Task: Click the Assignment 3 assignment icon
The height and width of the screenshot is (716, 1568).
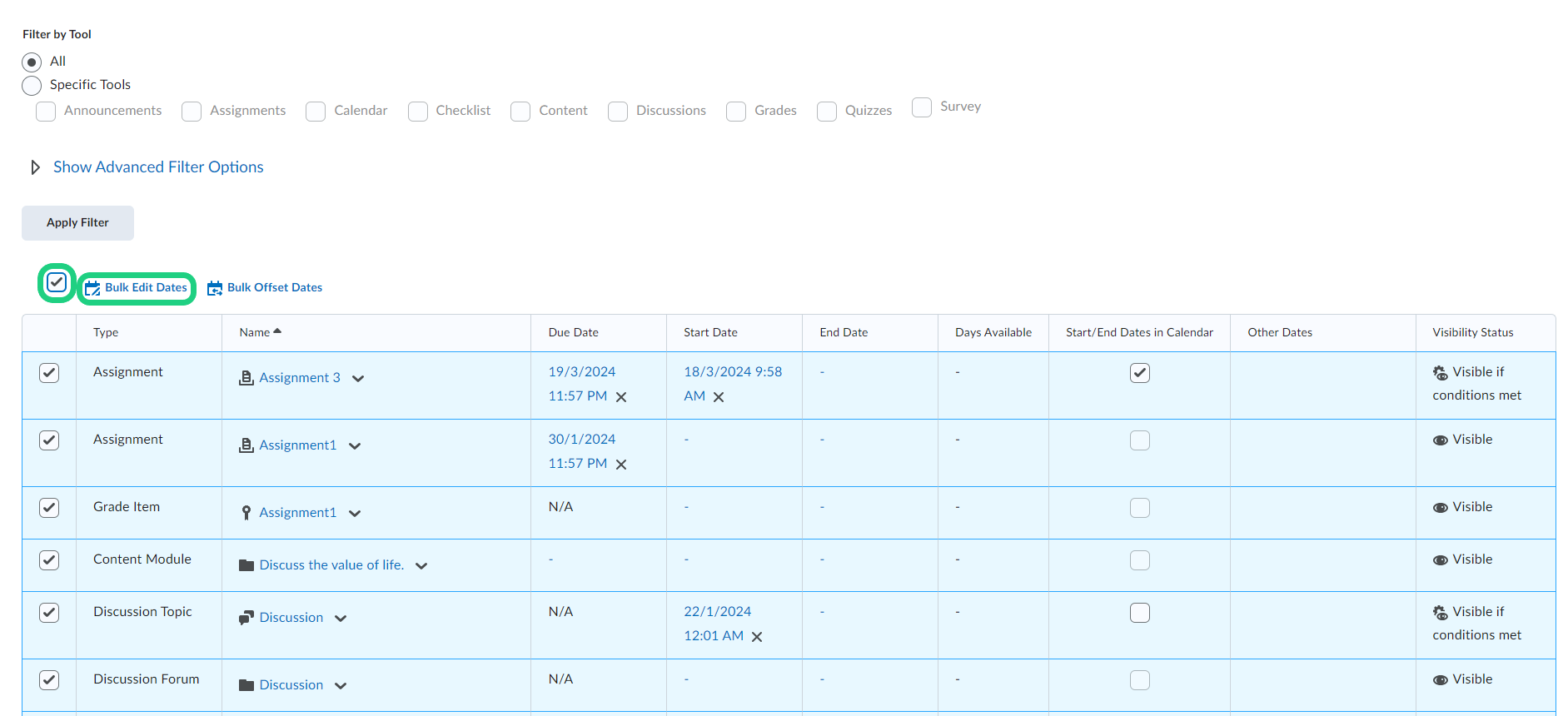Action: pyautogui.click(x=246, y=378)
